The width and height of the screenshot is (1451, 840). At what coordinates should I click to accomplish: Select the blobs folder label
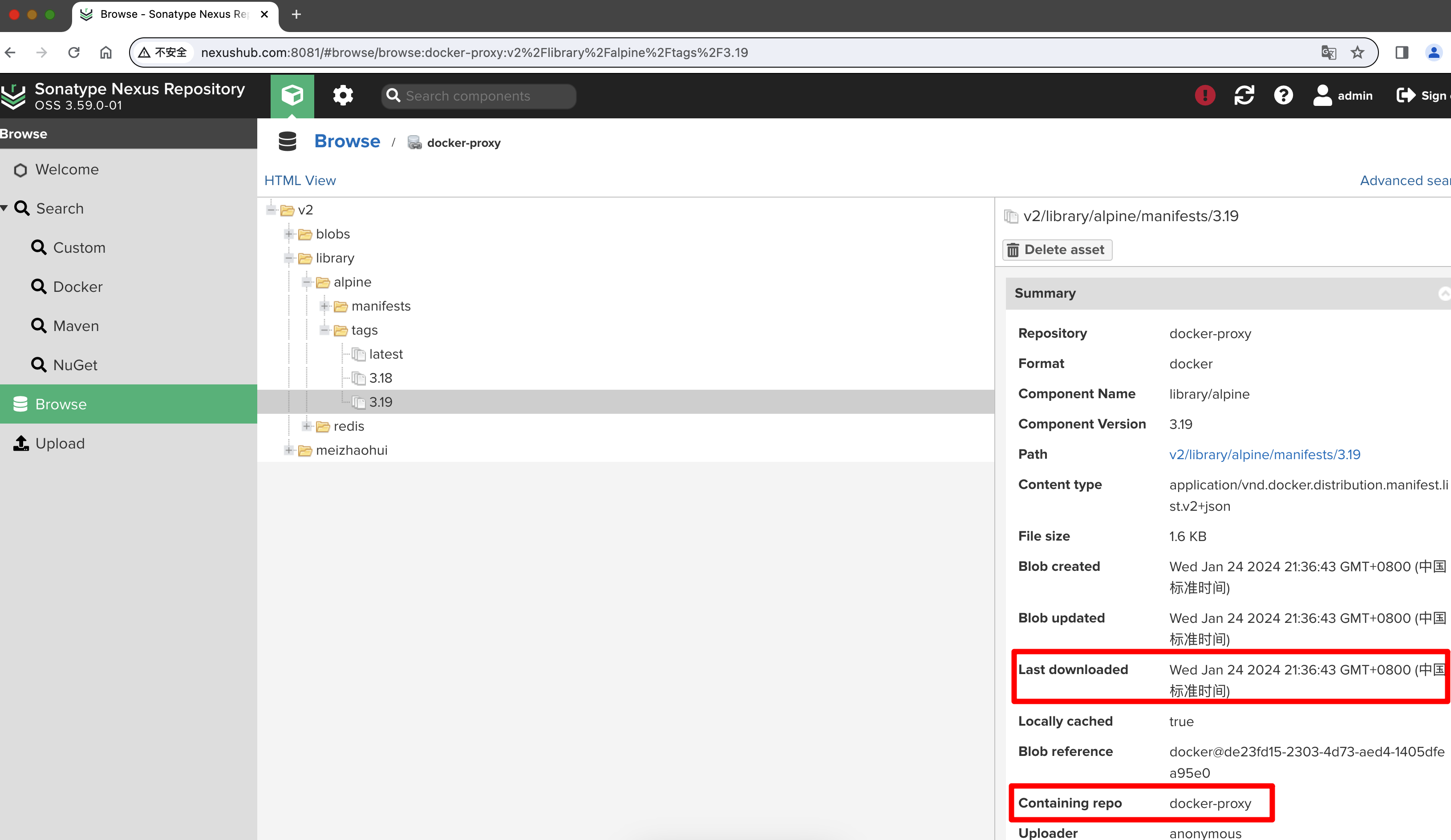[333, 234]
